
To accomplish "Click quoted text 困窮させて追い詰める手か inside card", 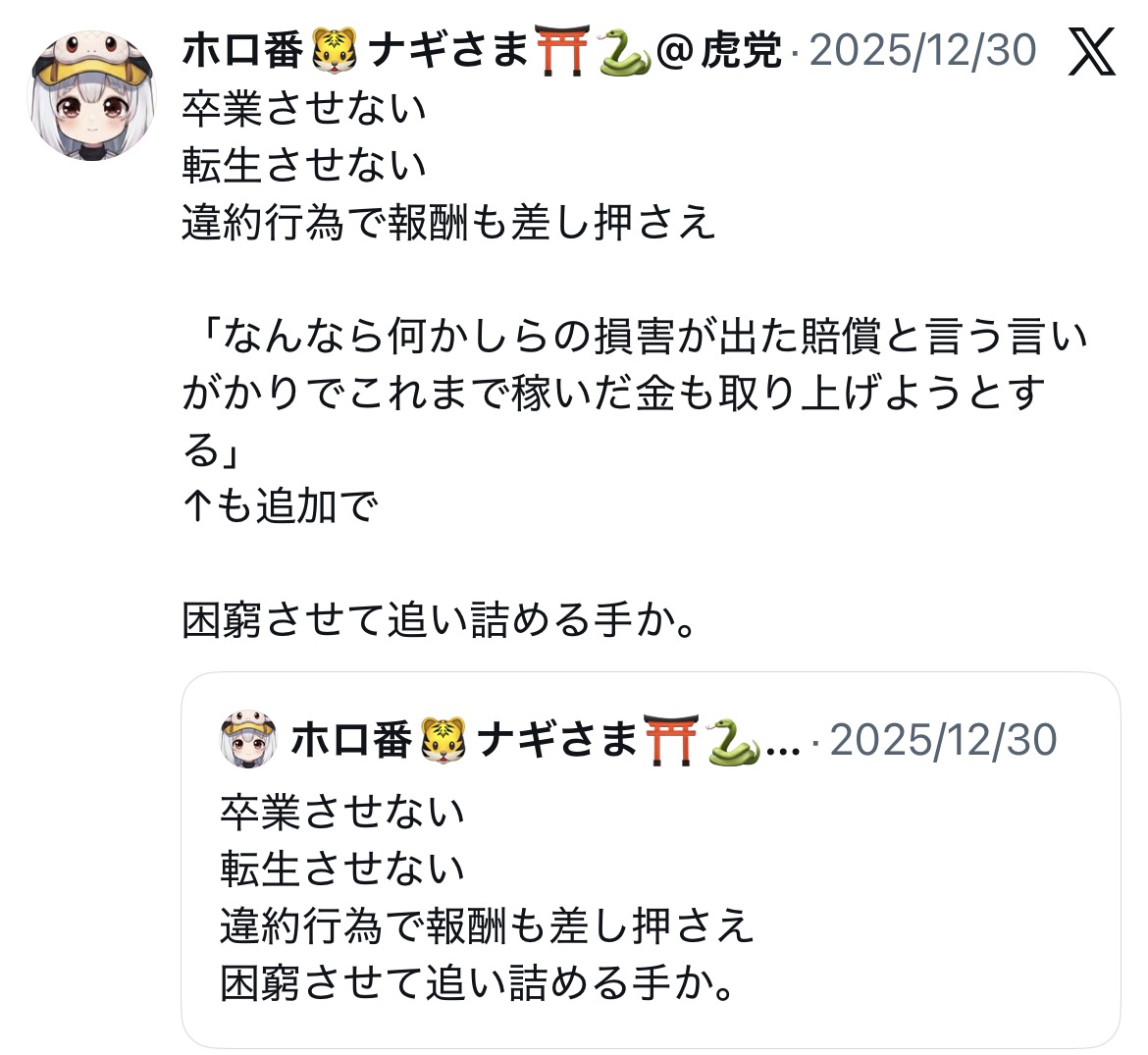I will coord(478,983).
